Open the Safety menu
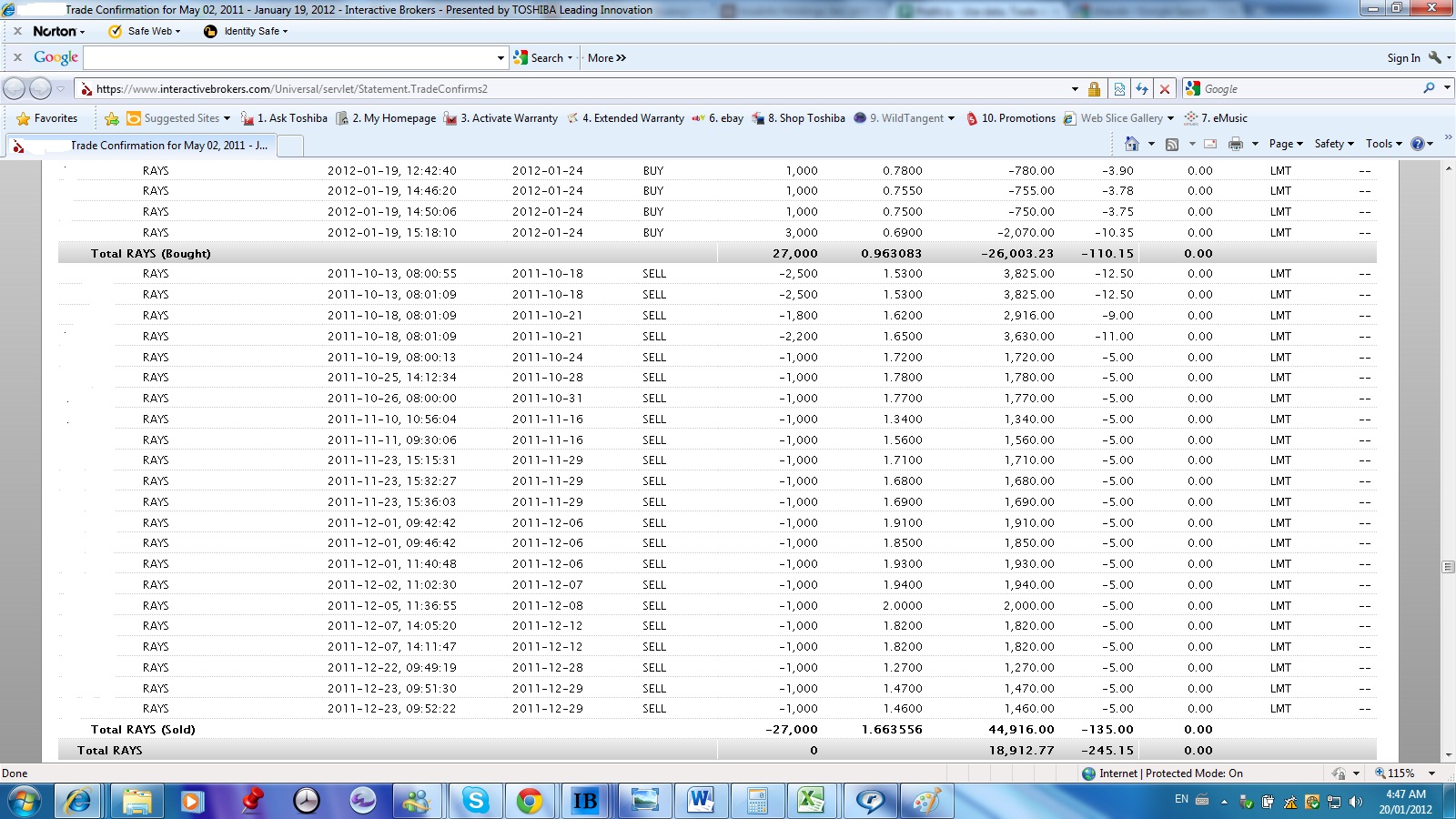 click(x=1333, y=144)
